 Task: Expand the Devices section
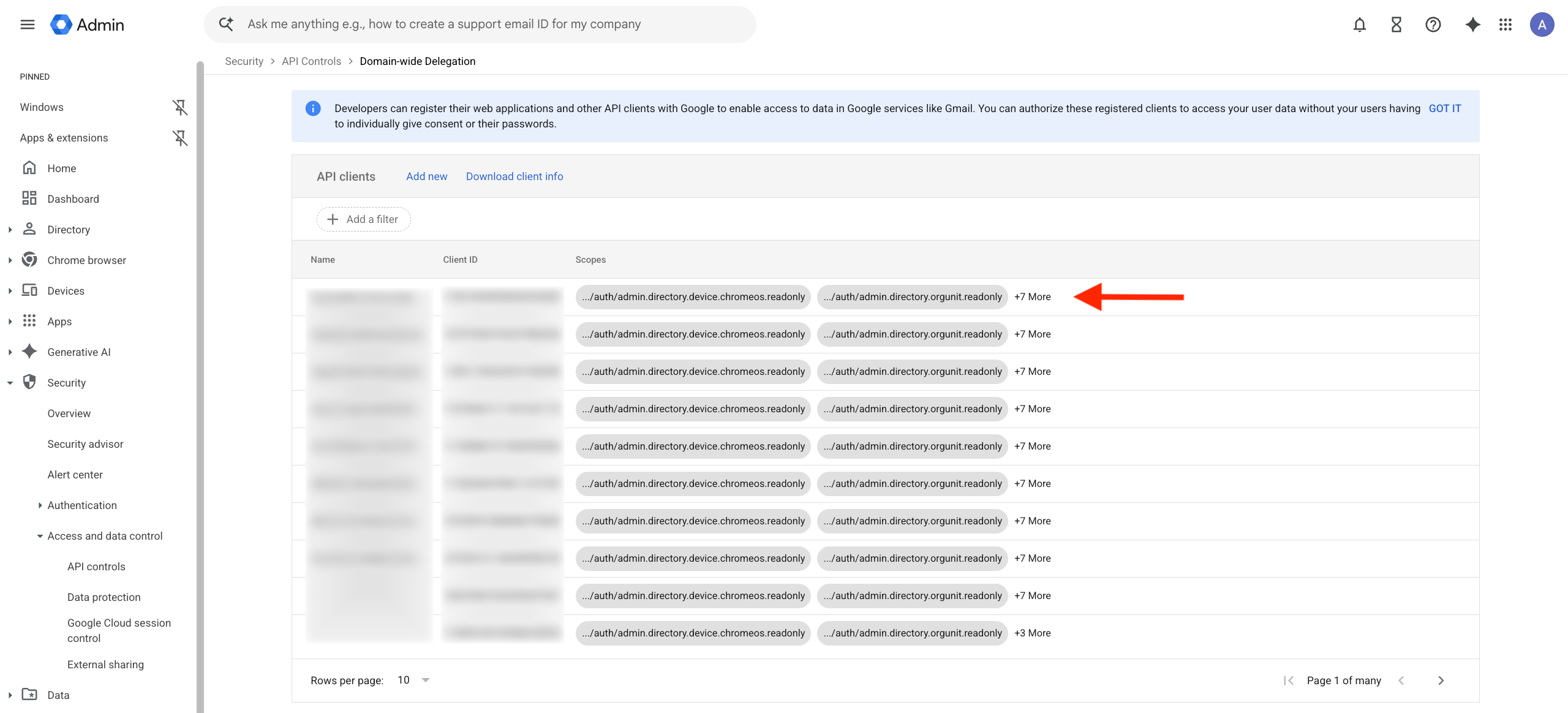point(10,291)
